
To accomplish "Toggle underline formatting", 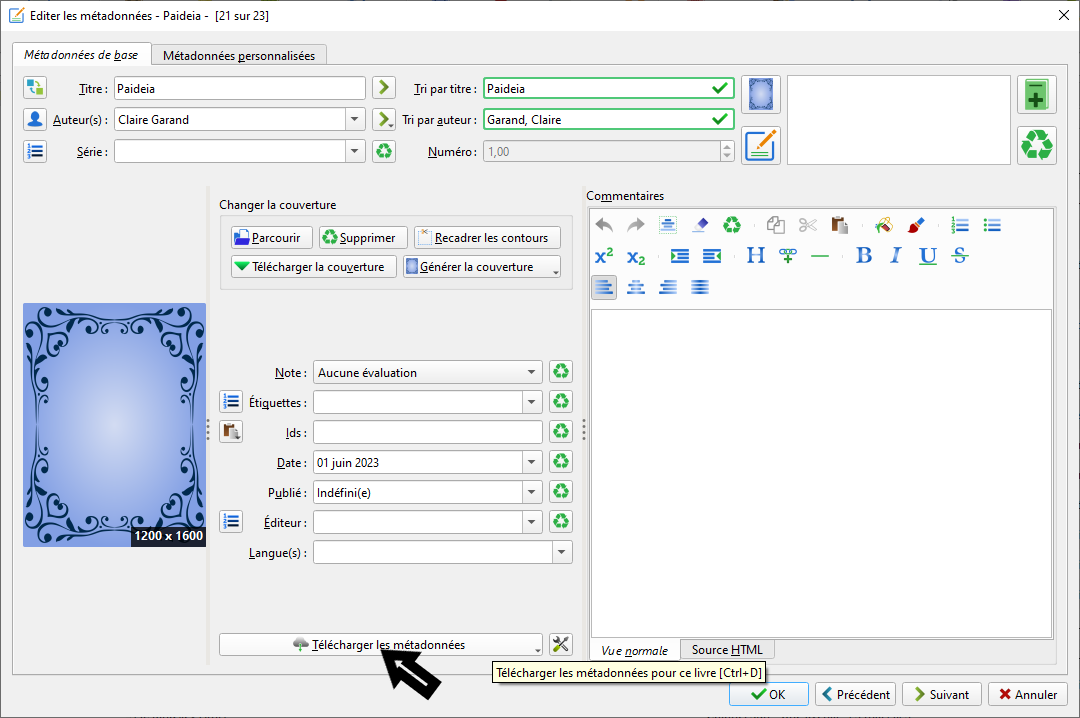I will pos(928,256).
